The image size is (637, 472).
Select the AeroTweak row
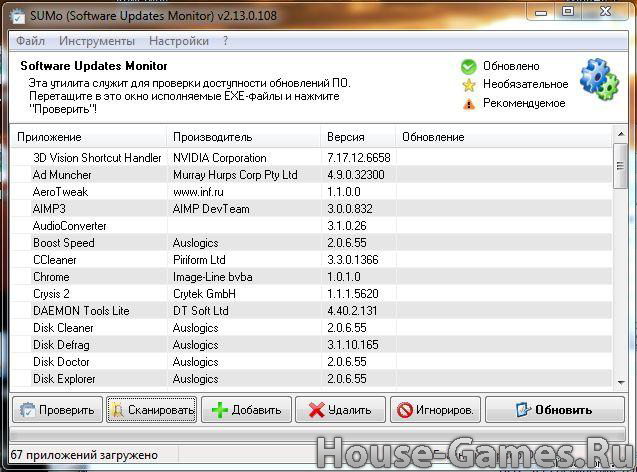(x=312, y=192)
